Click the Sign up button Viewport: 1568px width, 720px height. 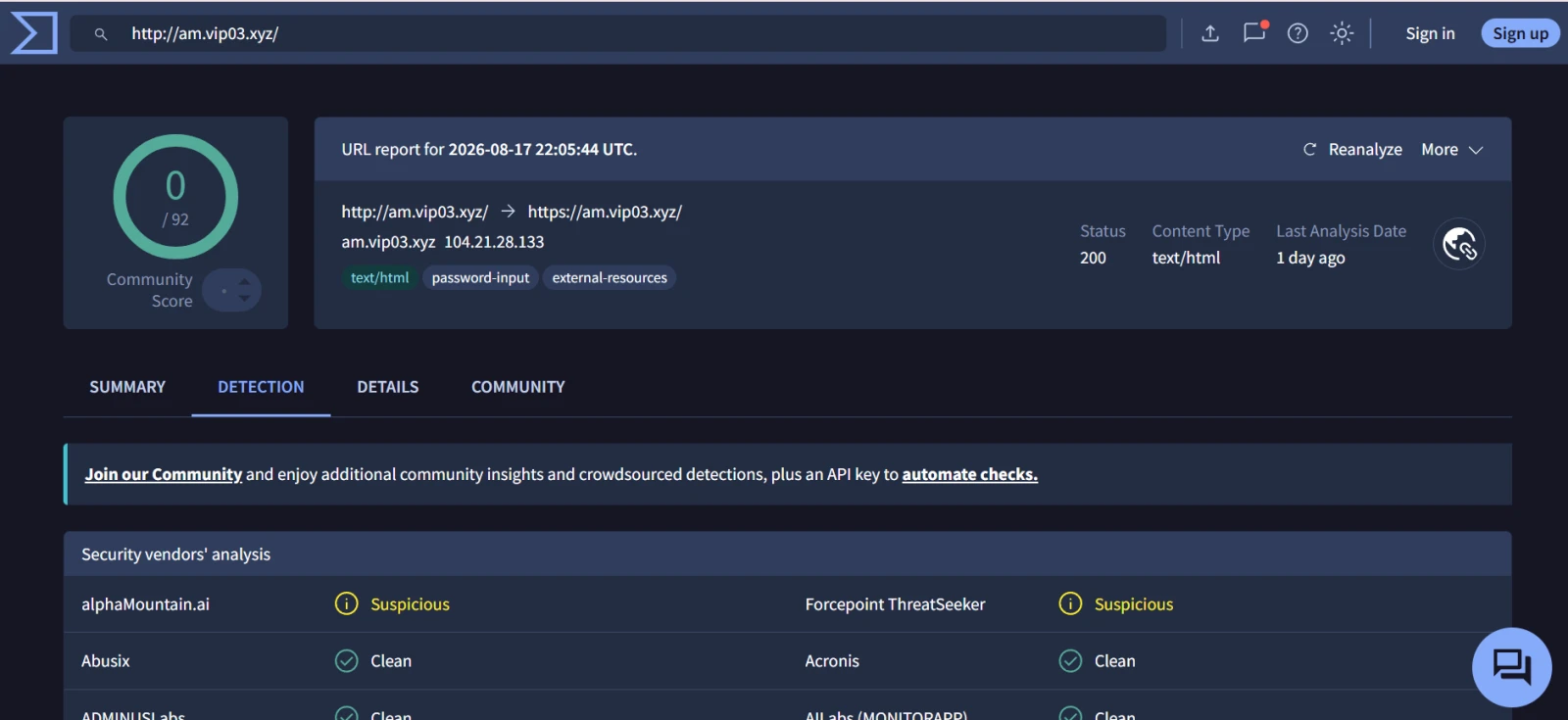[x=1520, y=33]
